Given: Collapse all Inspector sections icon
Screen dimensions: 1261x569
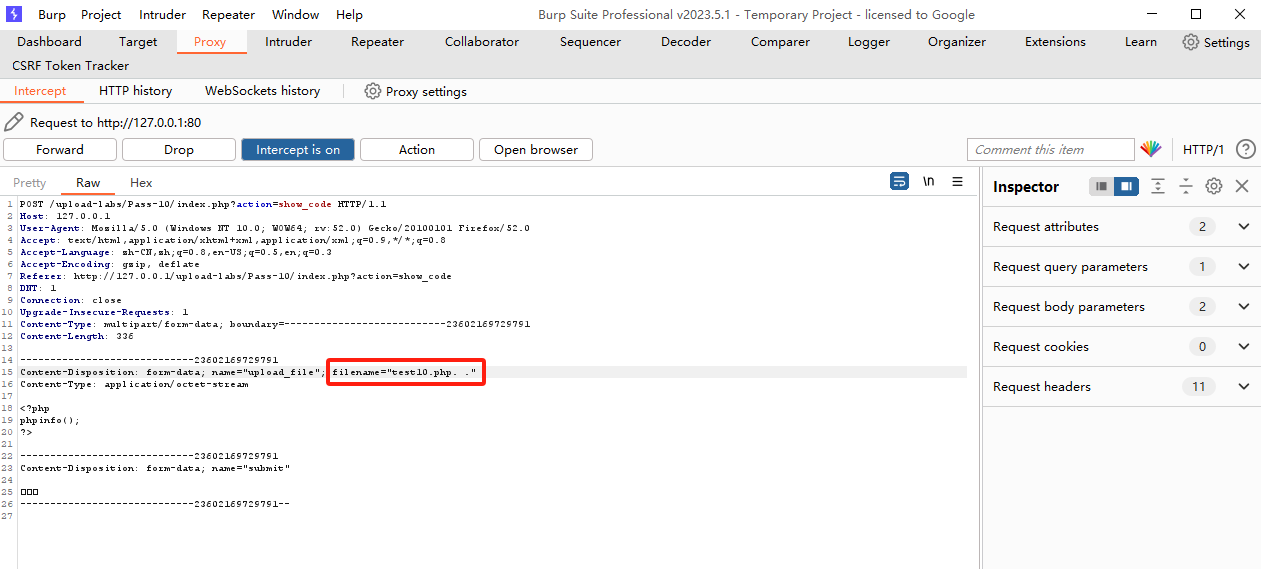Looking at the screenshot, I should point(1186,186).
